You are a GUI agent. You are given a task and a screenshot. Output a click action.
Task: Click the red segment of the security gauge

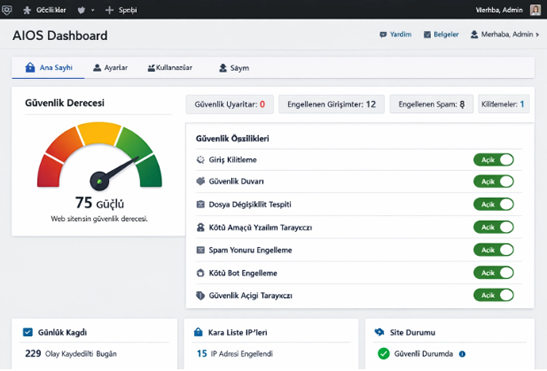pos(49,171)
